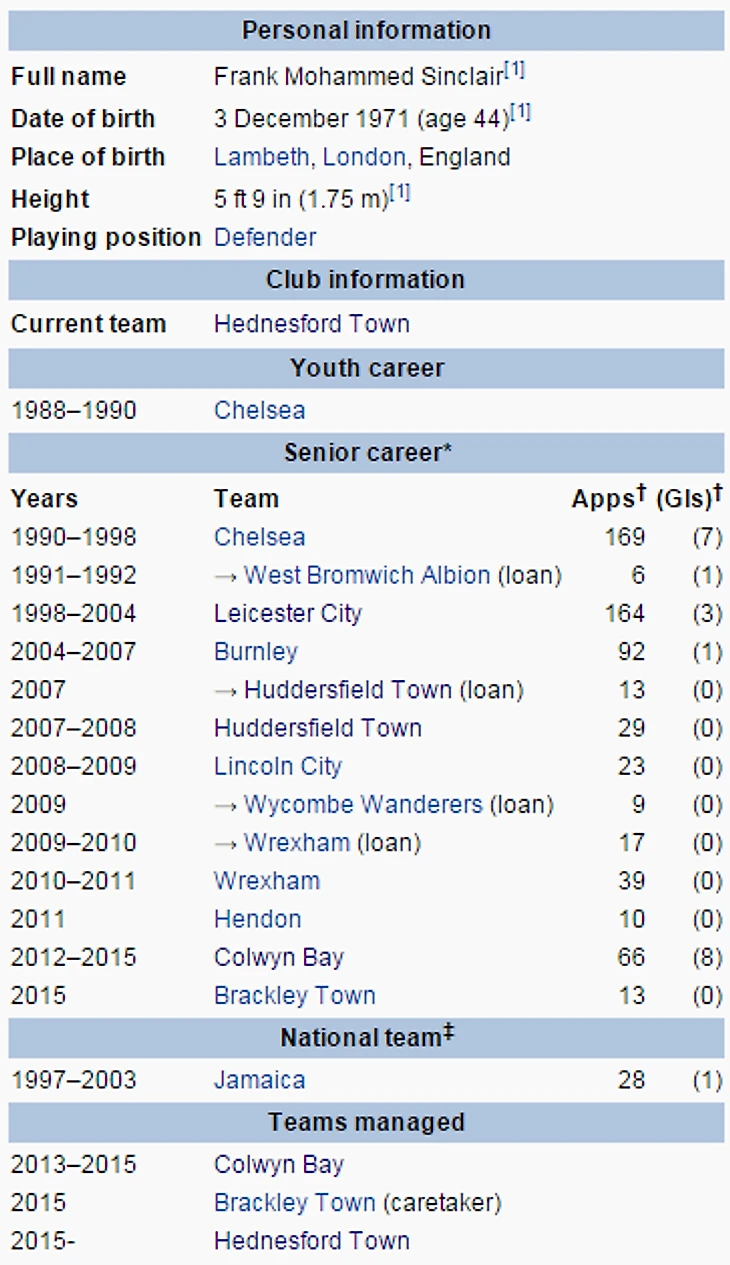Click citation [1] beside the height
The height and width of the screenshot is (1265, 730).
pos(400,193)
